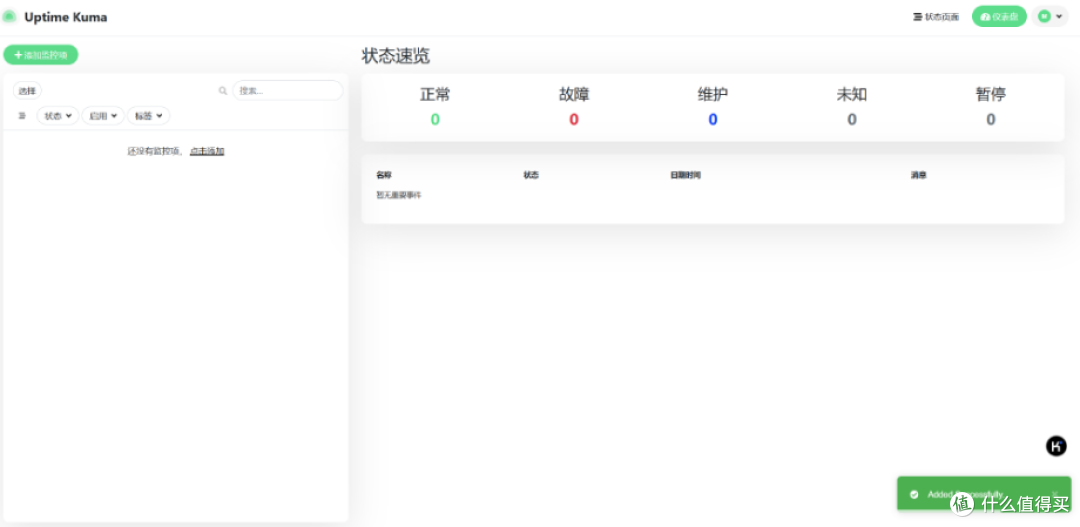Click the 维护 maintenance count value
This screenshot has width=1080, height=527.
[713, 119]
